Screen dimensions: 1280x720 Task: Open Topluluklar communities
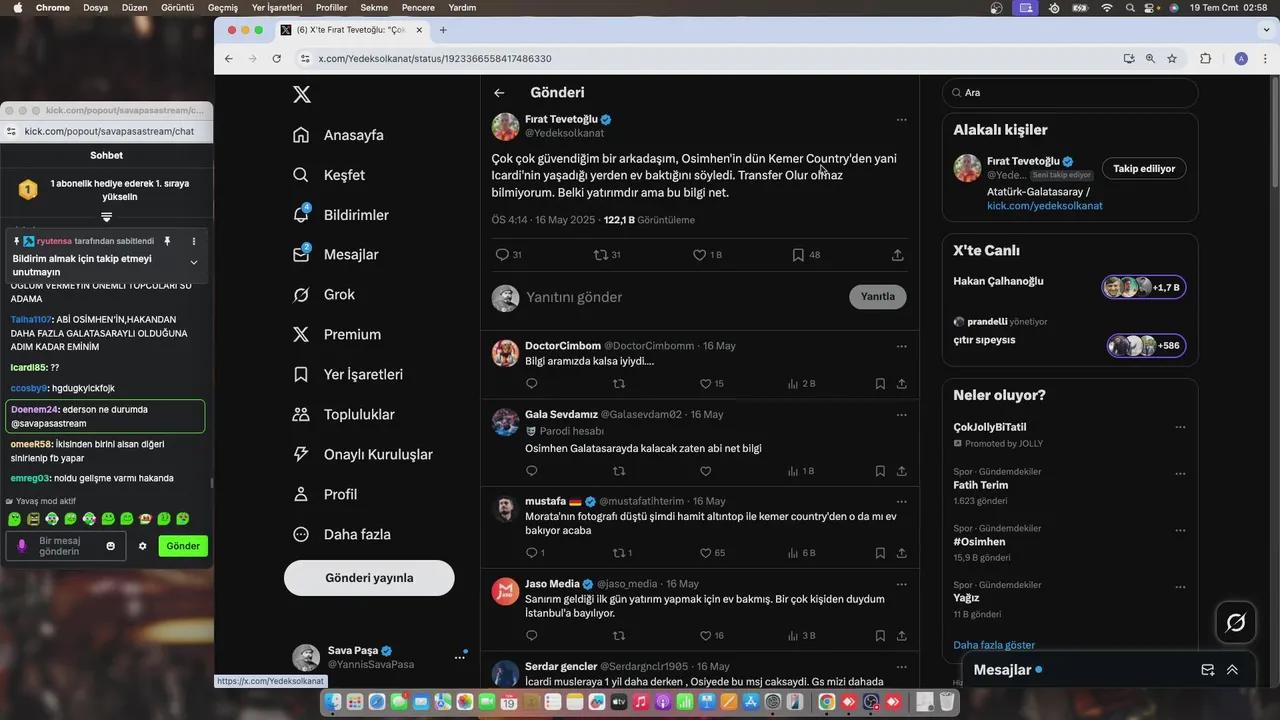tap(343, 415)
